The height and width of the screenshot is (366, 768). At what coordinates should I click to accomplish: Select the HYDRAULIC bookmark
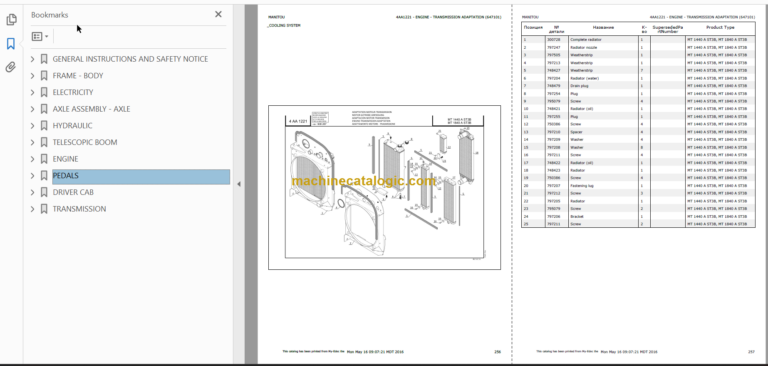(72, 126)
